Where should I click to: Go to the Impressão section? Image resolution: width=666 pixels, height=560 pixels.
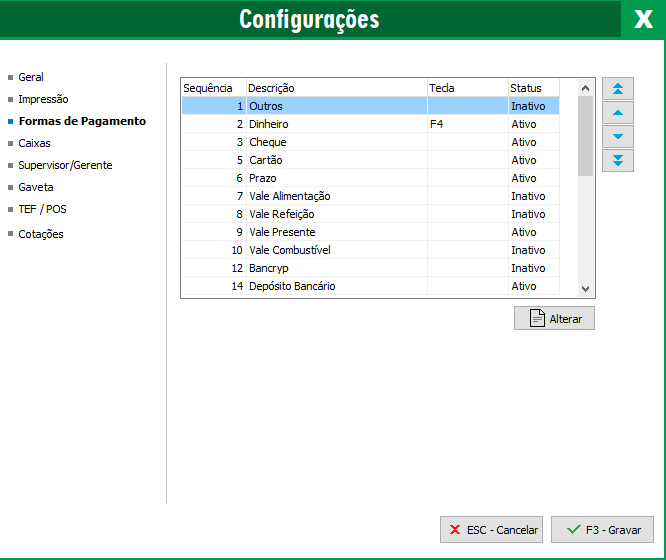(43, 99)
